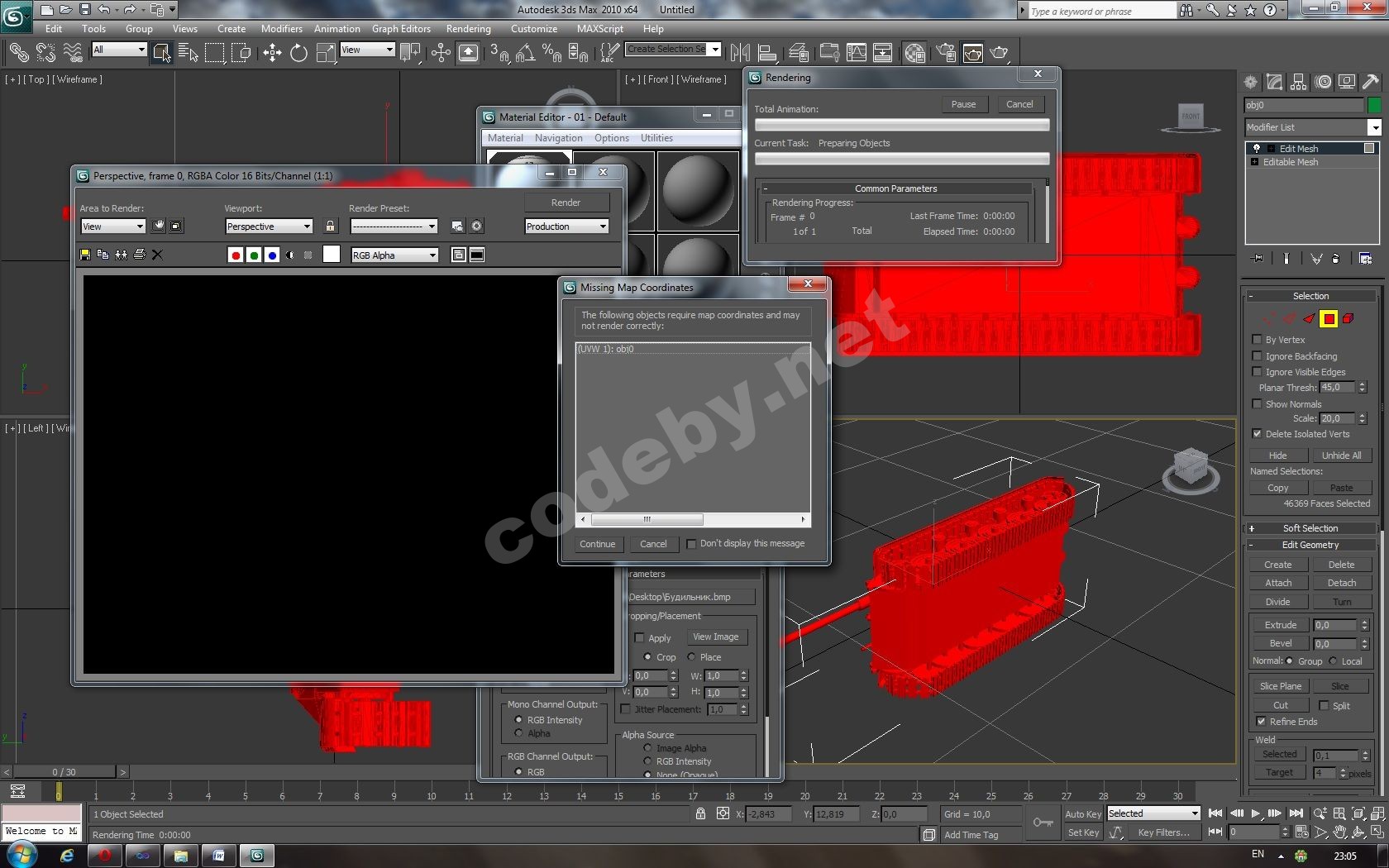Click Configure Modifier Sets icon
1389x868 pixels.
coord(1365,258)
